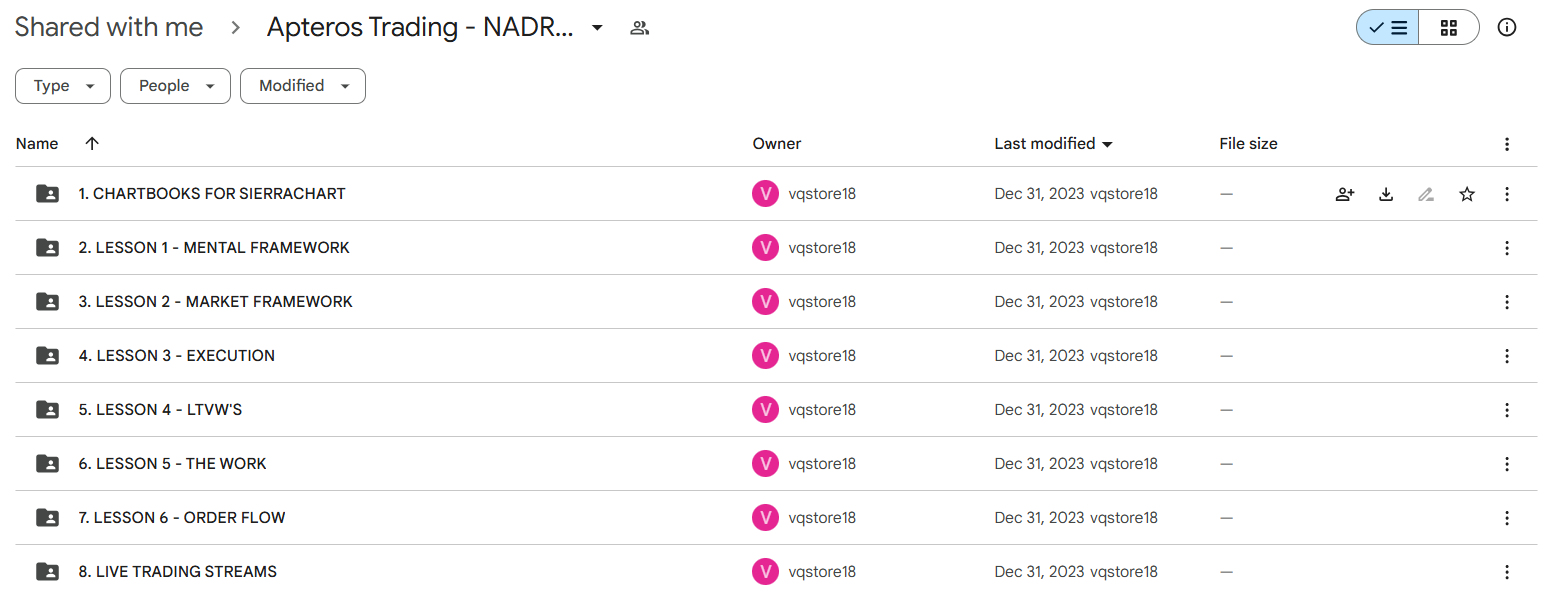Click the share icon on CHARTBOOKS FOR SIERRACHART row
The image size is (1545, 597).
click(1345, 194)
